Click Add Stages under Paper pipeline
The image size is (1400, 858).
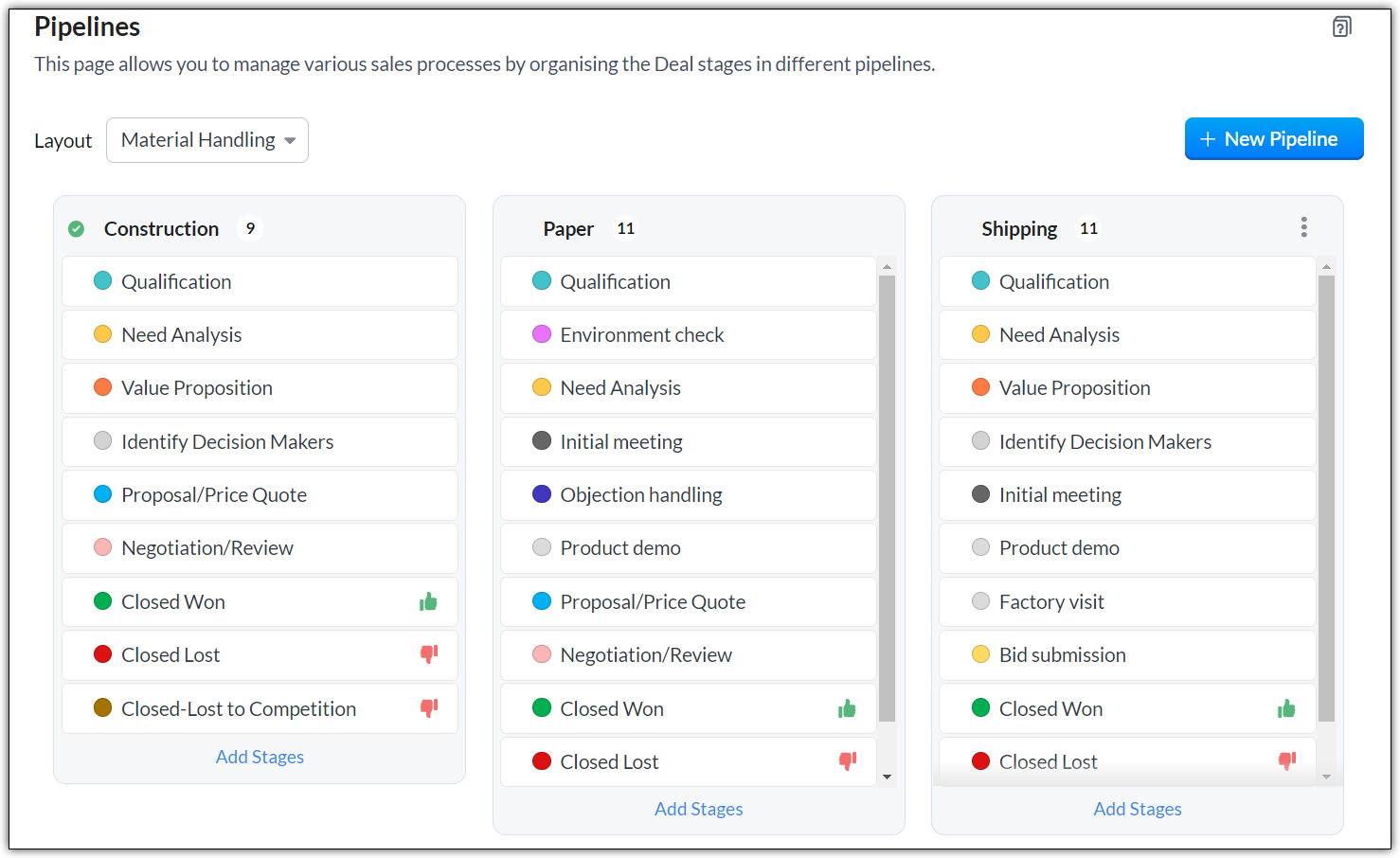pos(698,809)
